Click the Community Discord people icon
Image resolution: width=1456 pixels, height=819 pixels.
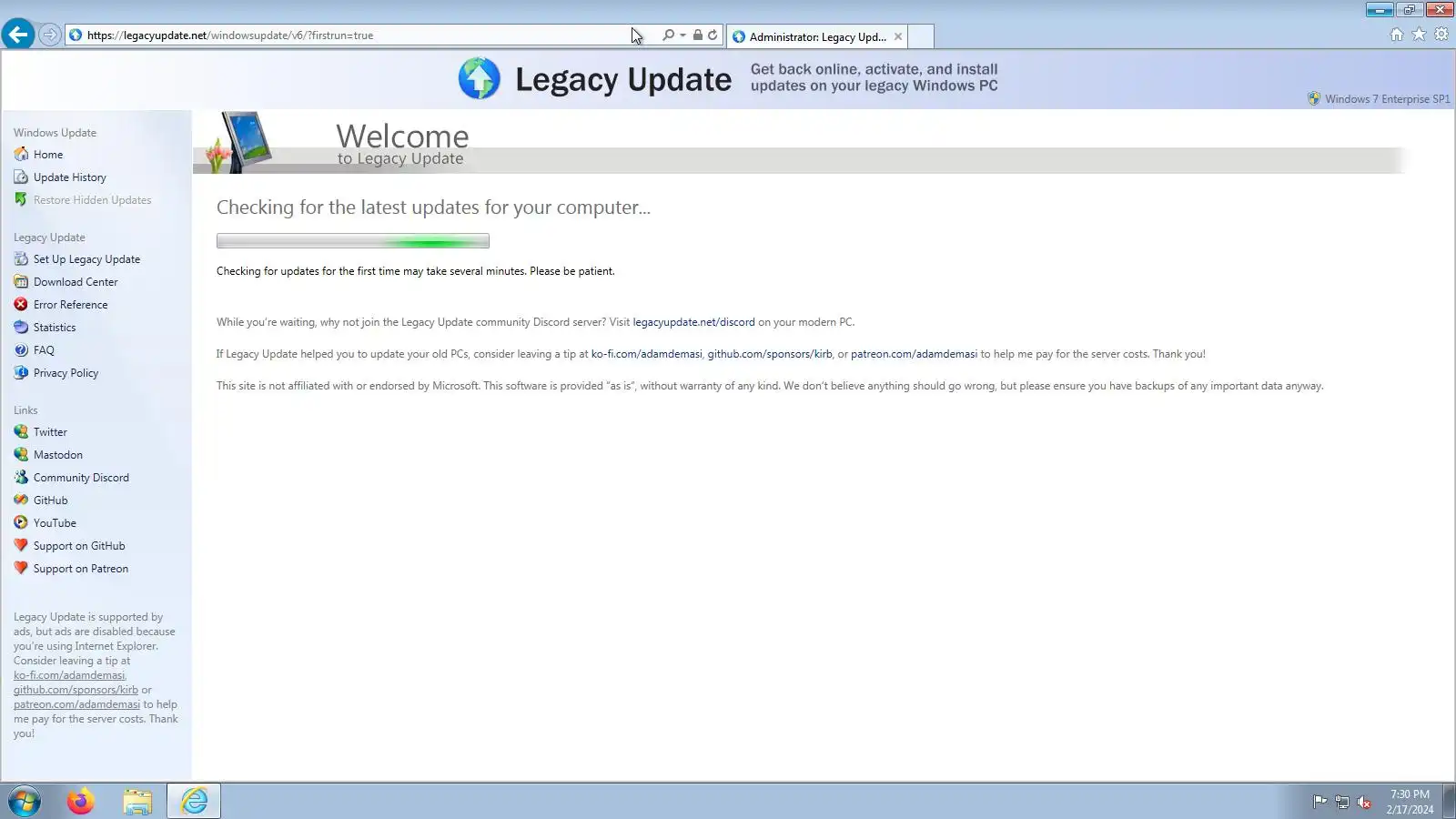[21, 477]
